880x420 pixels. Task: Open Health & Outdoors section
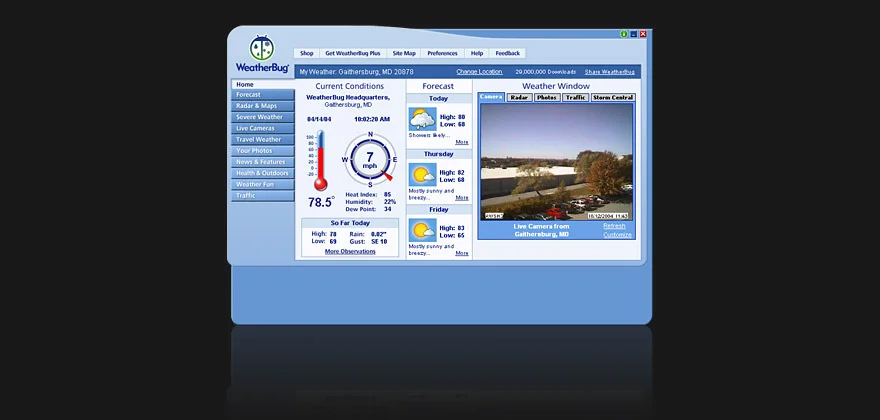tap(263, 174)
